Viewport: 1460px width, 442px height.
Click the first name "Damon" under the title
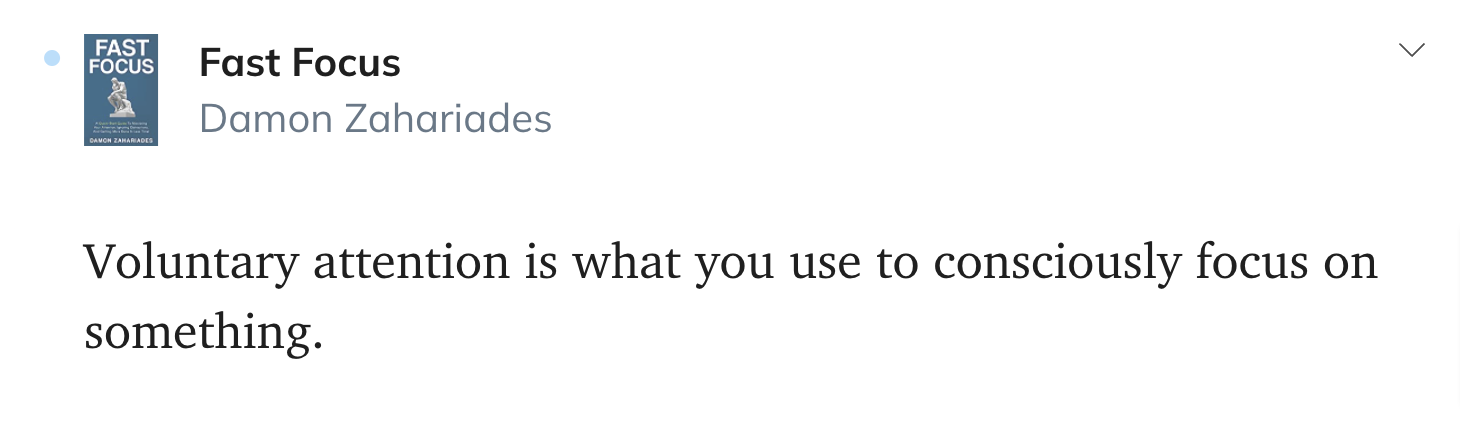[x=266, y=119]
